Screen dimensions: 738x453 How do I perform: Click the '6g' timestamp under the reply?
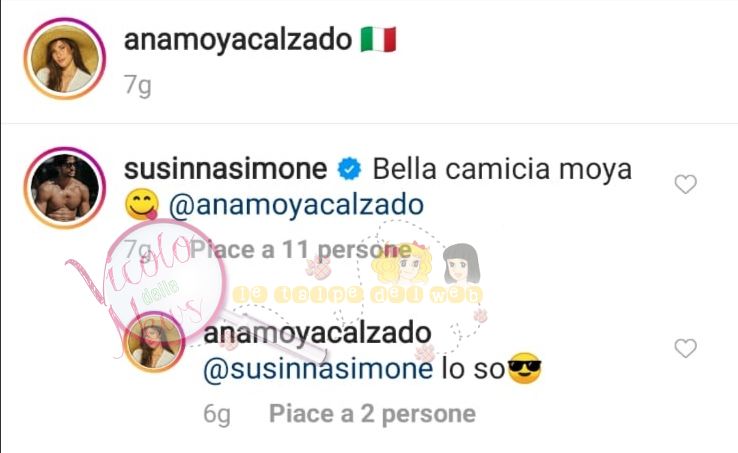pyautogui.click(x=217, y=414)
